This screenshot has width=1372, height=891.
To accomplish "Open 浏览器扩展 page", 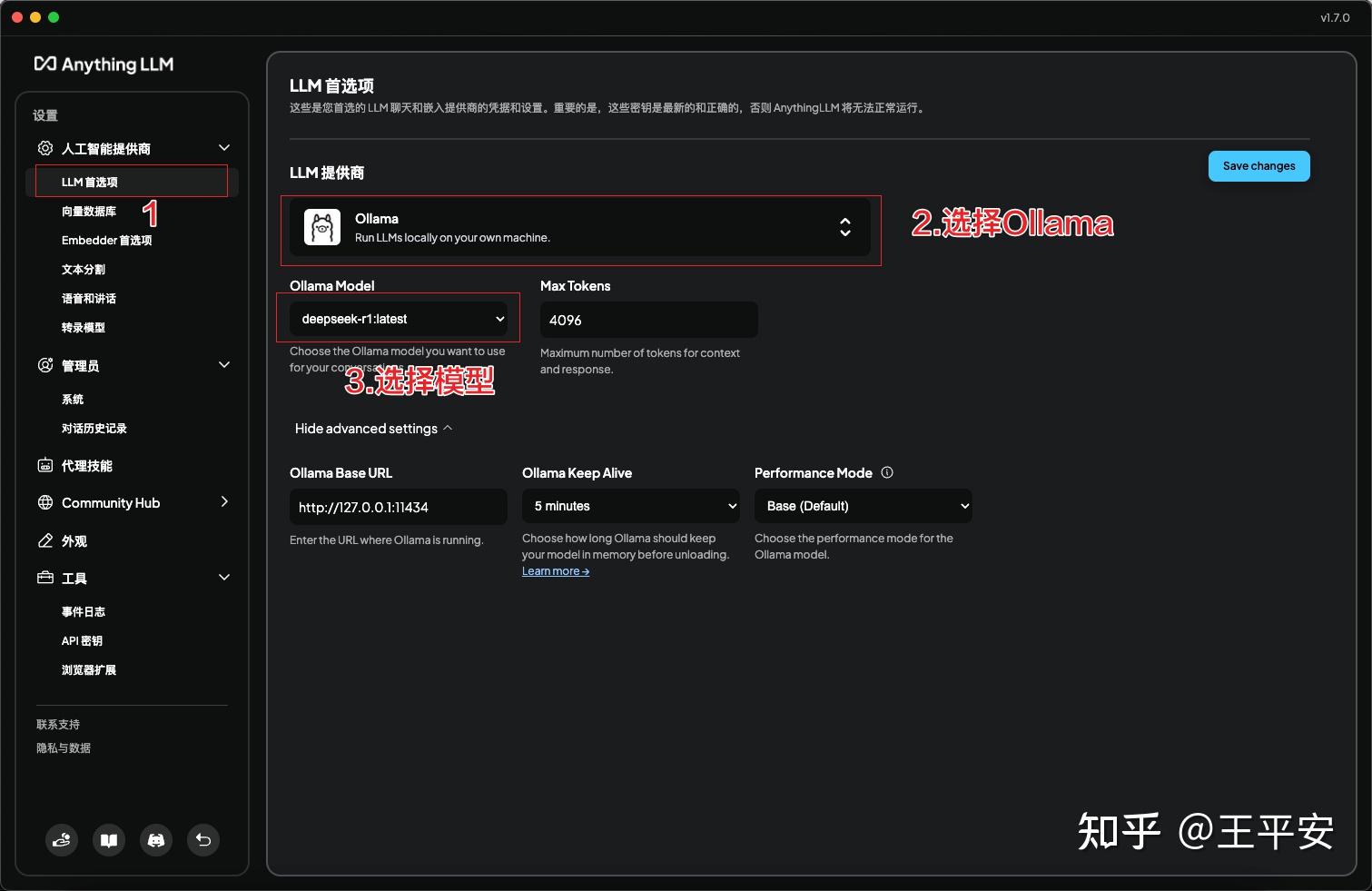I will (x=89, y=669).
